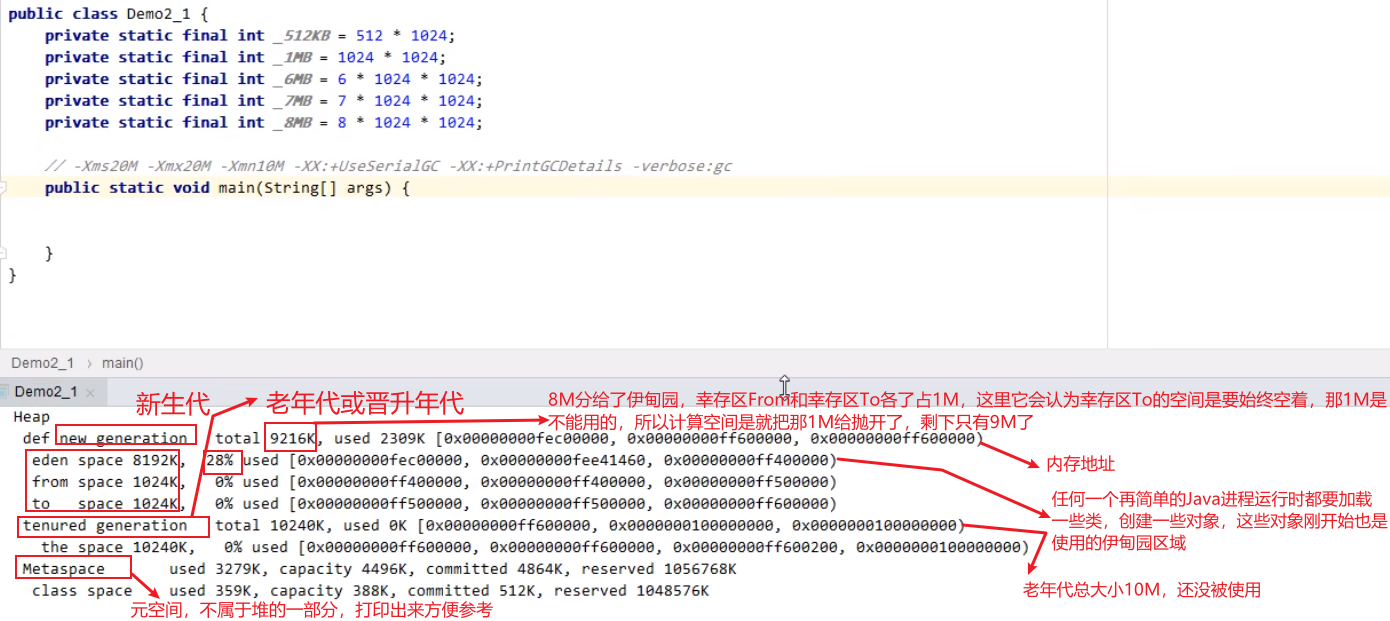1390x621 pixels.
Task: Click the from space 1024K output line
Action: (x=434, y=483)
